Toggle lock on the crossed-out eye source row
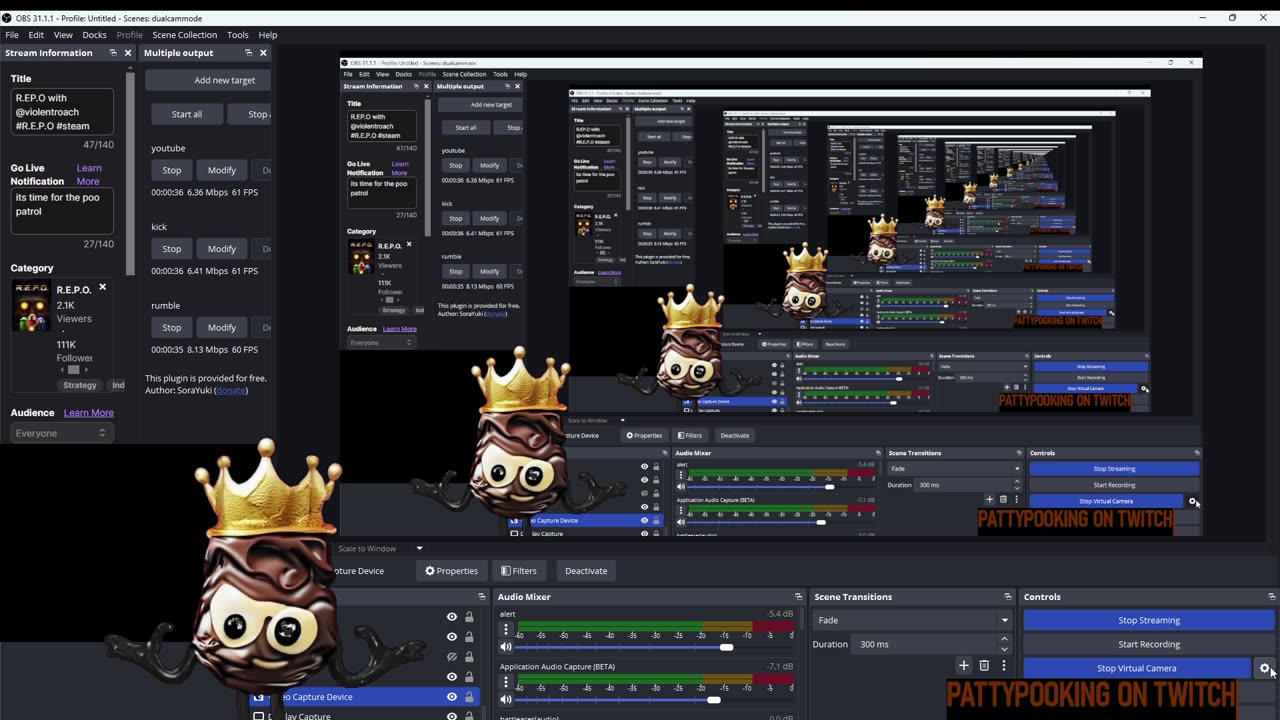The image size is (1280, 720). pos(469,657)
